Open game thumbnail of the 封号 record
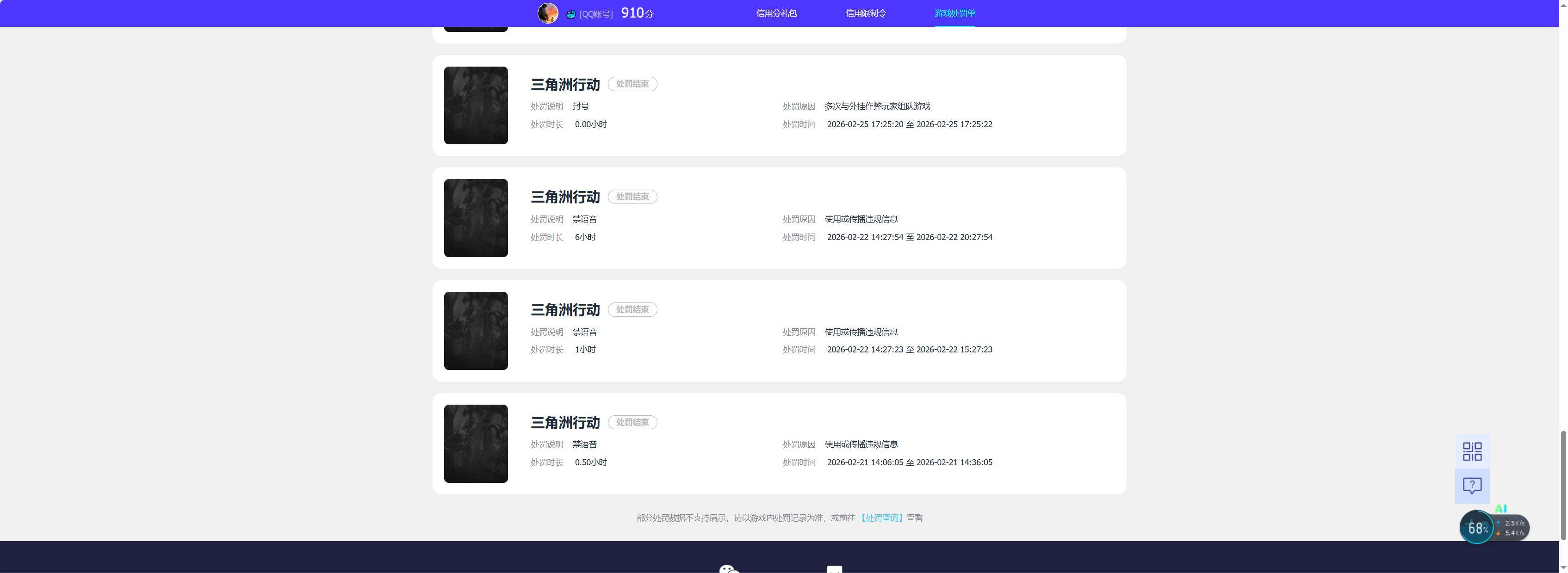Image resolution: width=1568 pixels, height=573 pixels. pyautogui.click(x=476, y=105)
